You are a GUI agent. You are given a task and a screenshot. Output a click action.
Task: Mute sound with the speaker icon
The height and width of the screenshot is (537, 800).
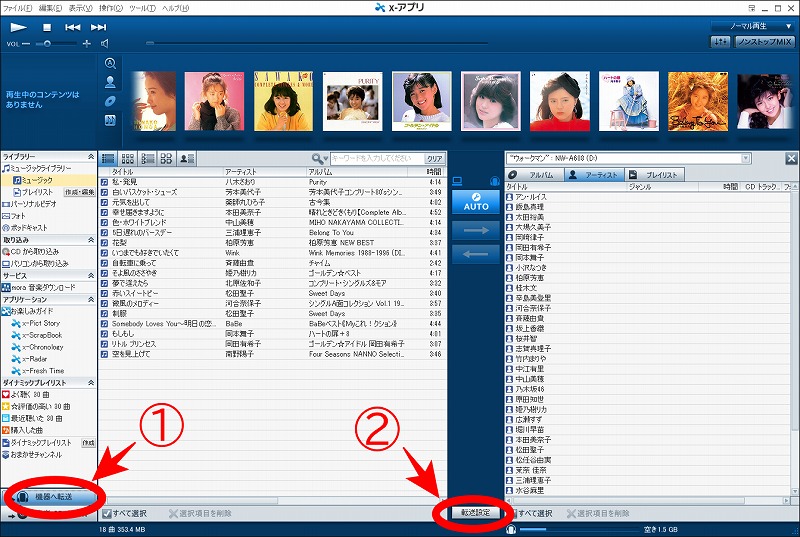tap(102, 44)
